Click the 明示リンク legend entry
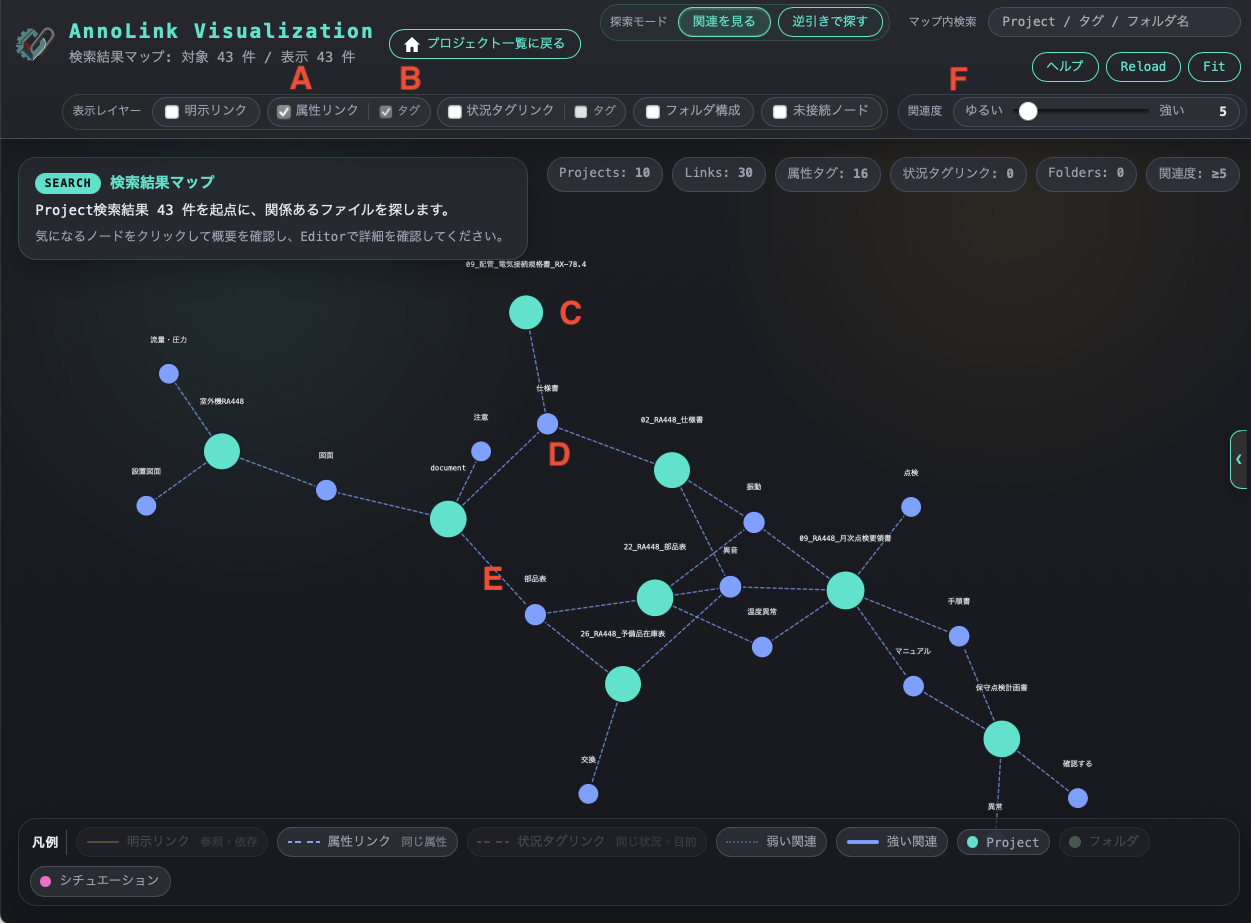The width and height of the screenshot is (1251, 923). [x=172, y=842]
